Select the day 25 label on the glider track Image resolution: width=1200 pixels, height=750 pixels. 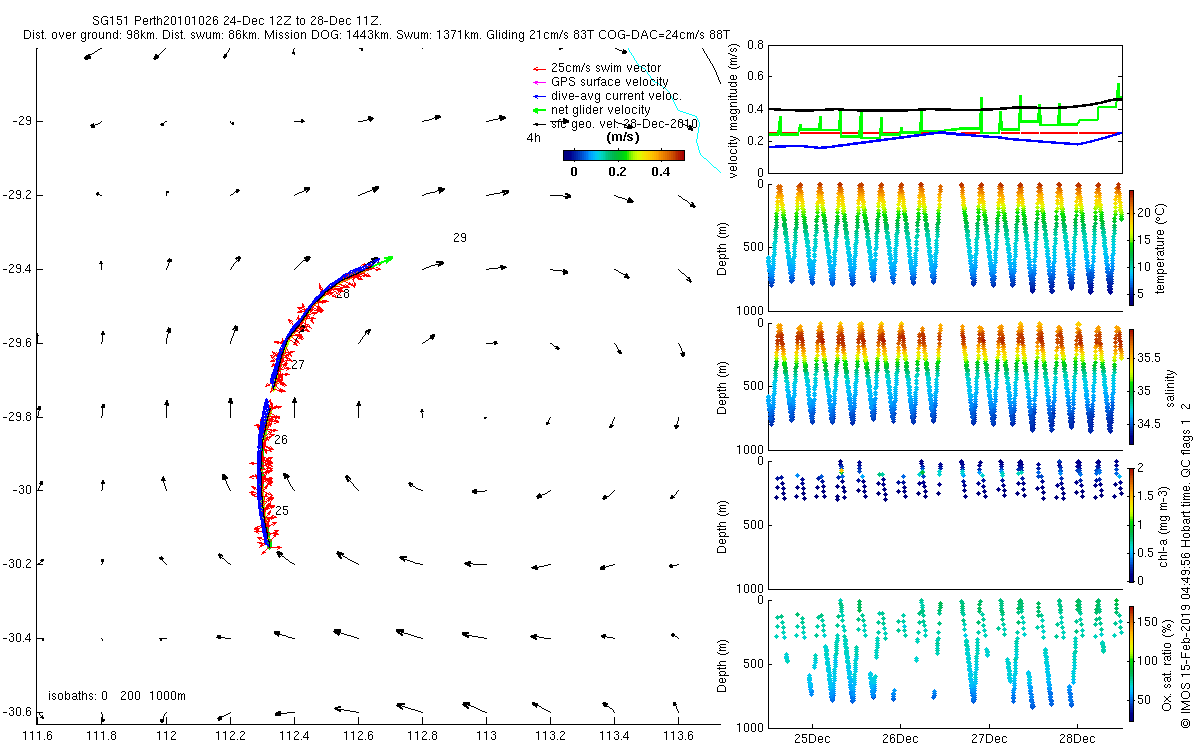[281, 511]
